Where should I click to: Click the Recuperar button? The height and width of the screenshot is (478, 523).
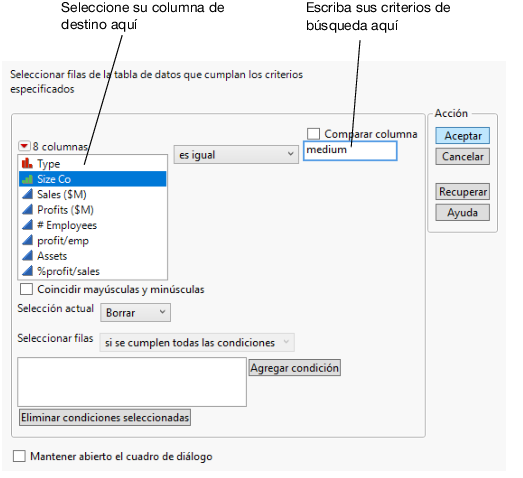[x=463, y=192]
